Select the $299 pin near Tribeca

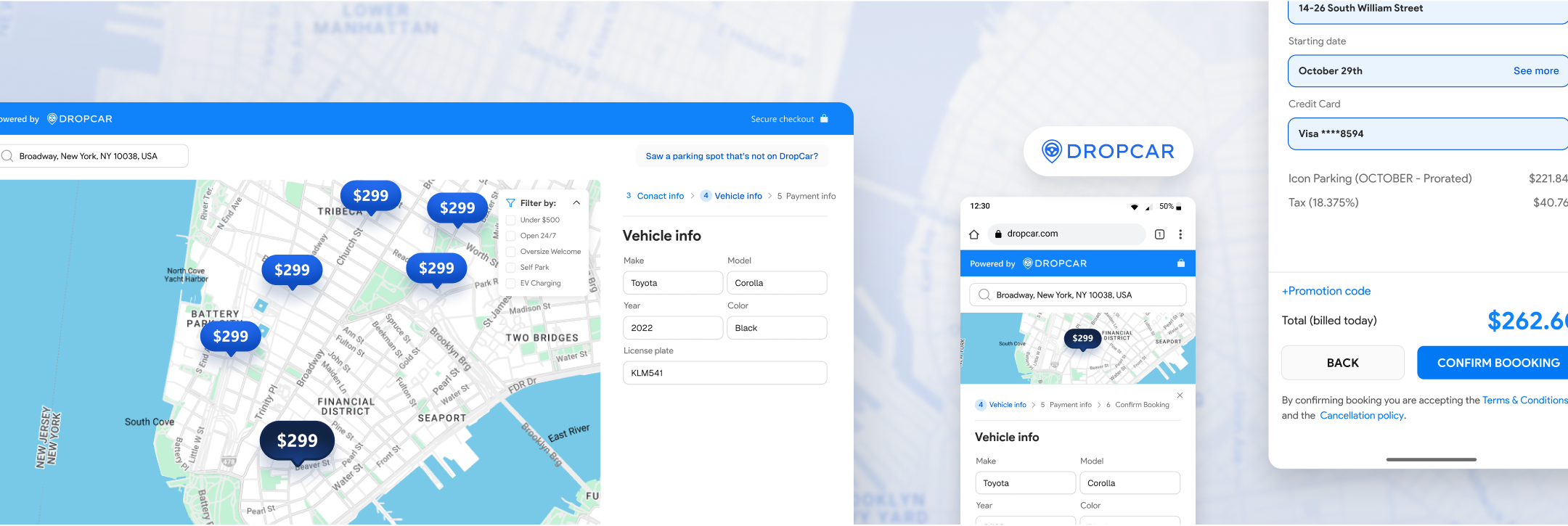[371, 196]
